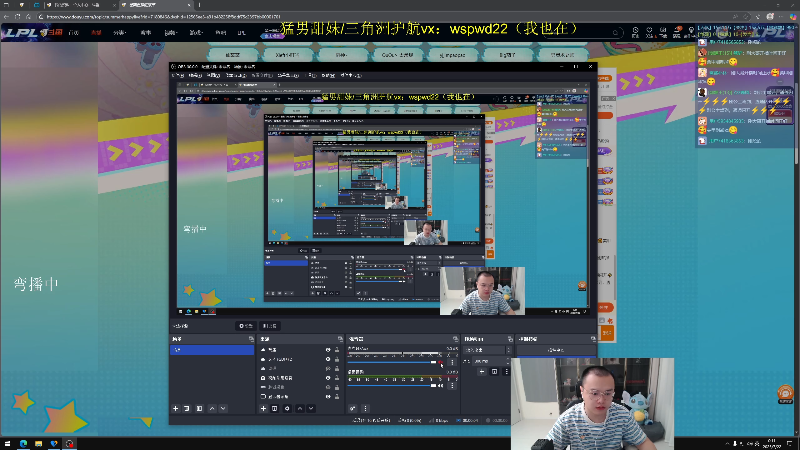Hide the webcam capture source via its eye icon
This screenshot has width=800, height=450.
click(x=328, y=378)
